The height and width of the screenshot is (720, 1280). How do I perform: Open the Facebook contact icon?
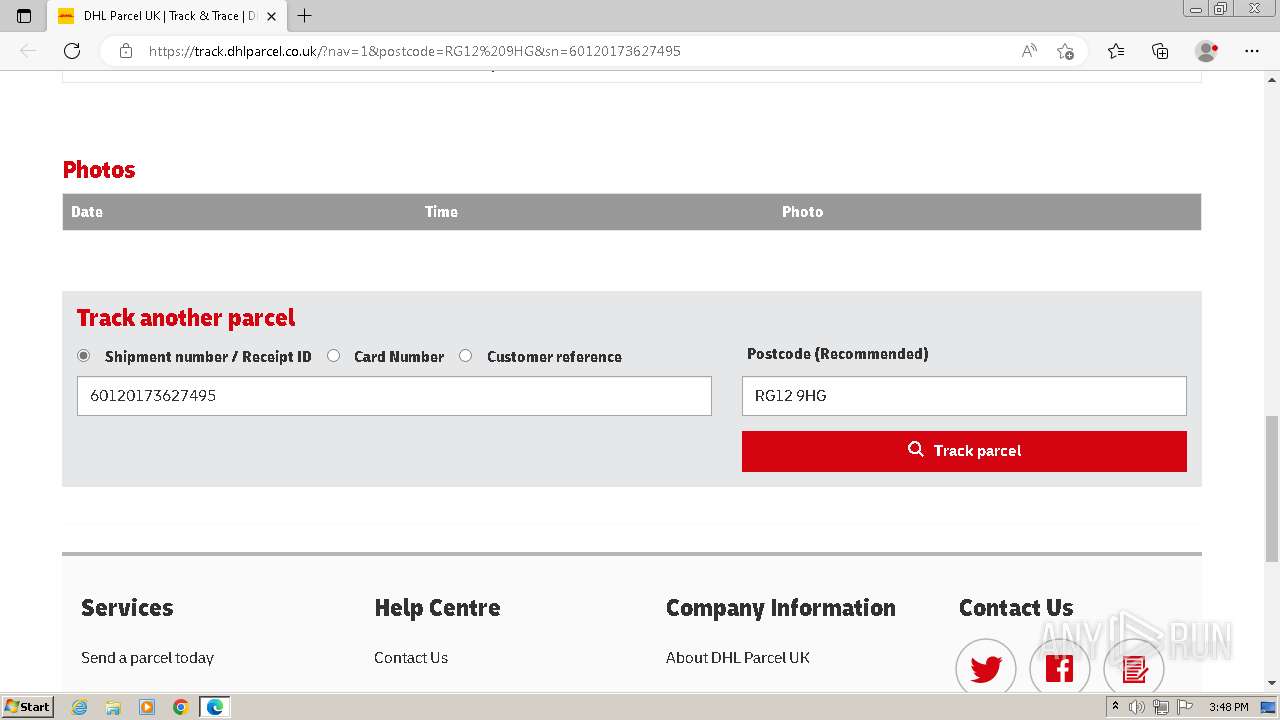(1060, 669)
